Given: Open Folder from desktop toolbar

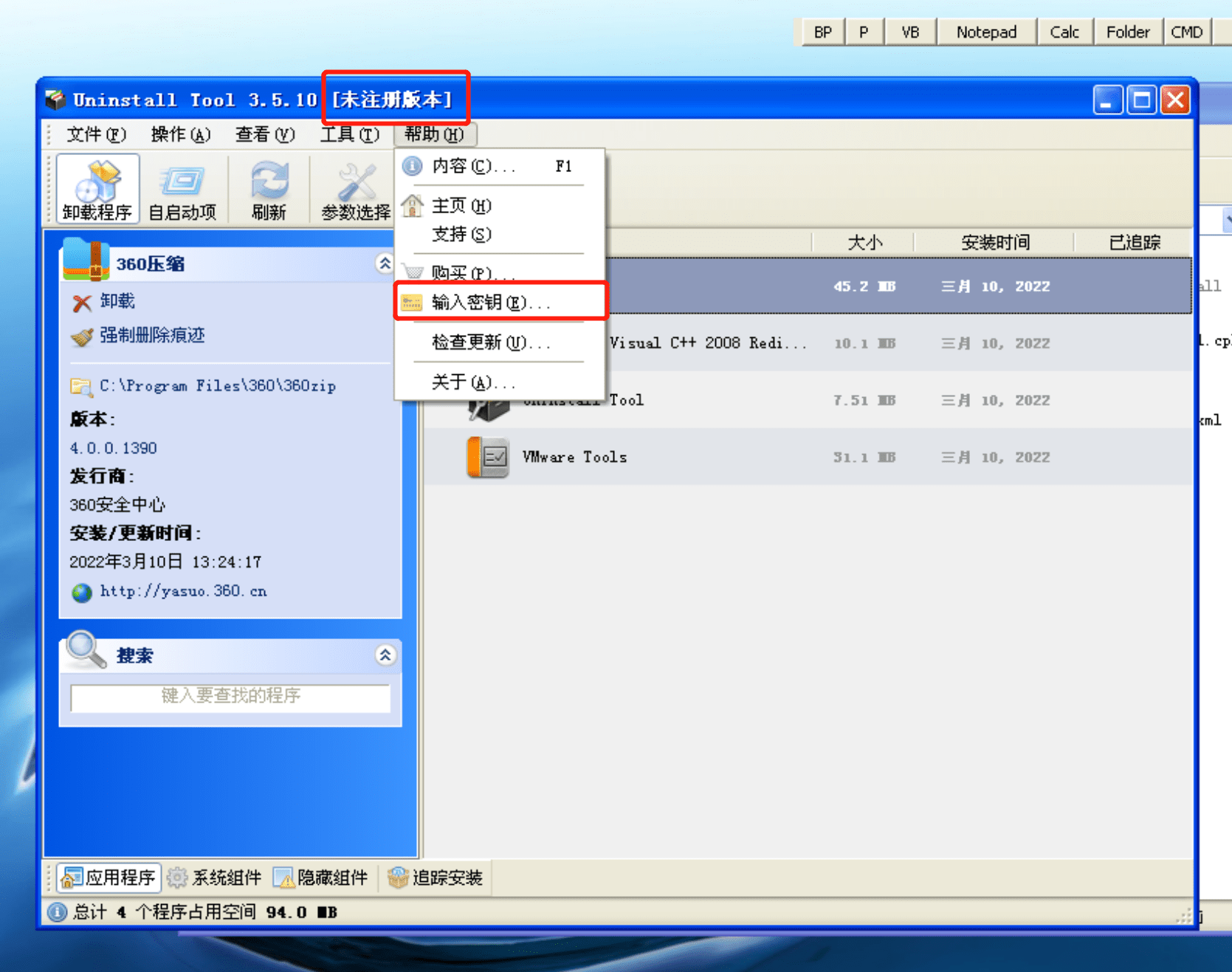Looking at the screenshot, I should click(x=1128, y=32).
